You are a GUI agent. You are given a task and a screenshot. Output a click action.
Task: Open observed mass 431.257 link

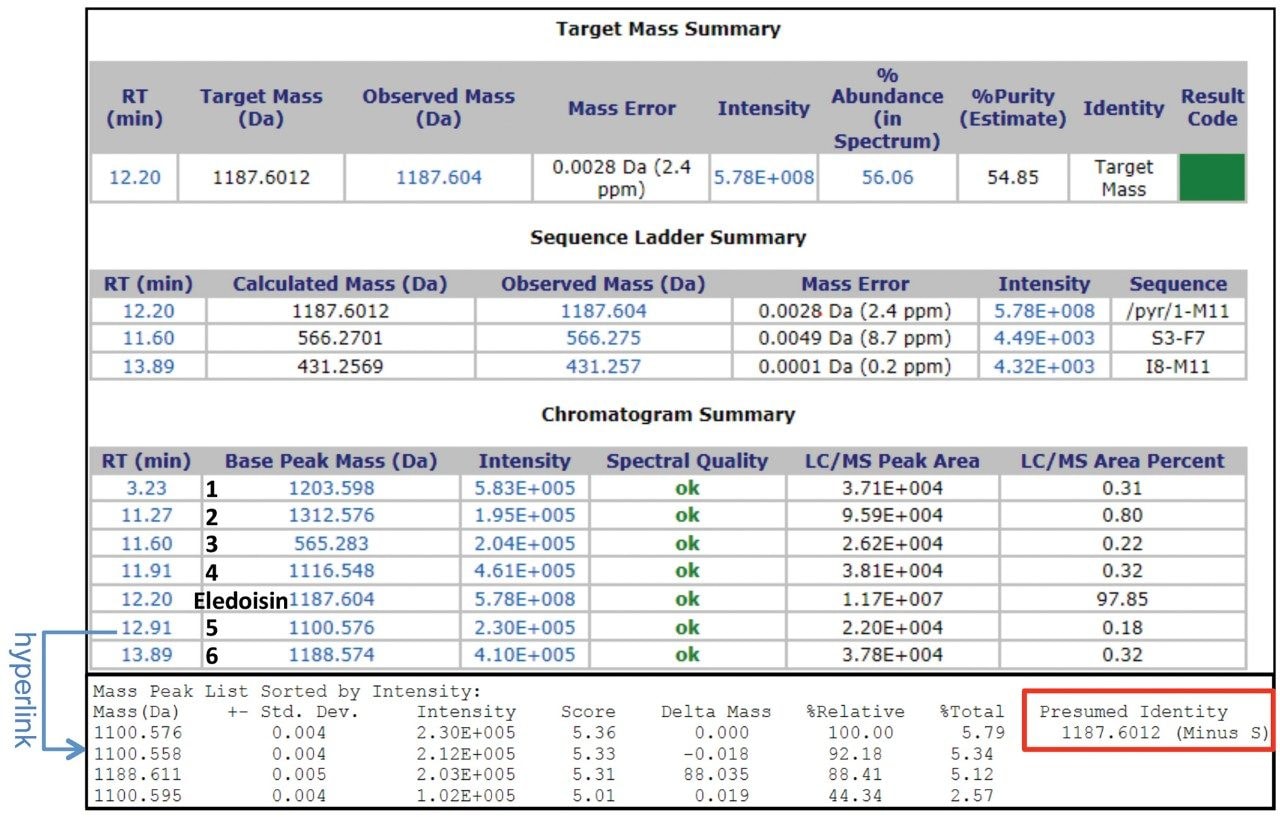coord(603,366)
